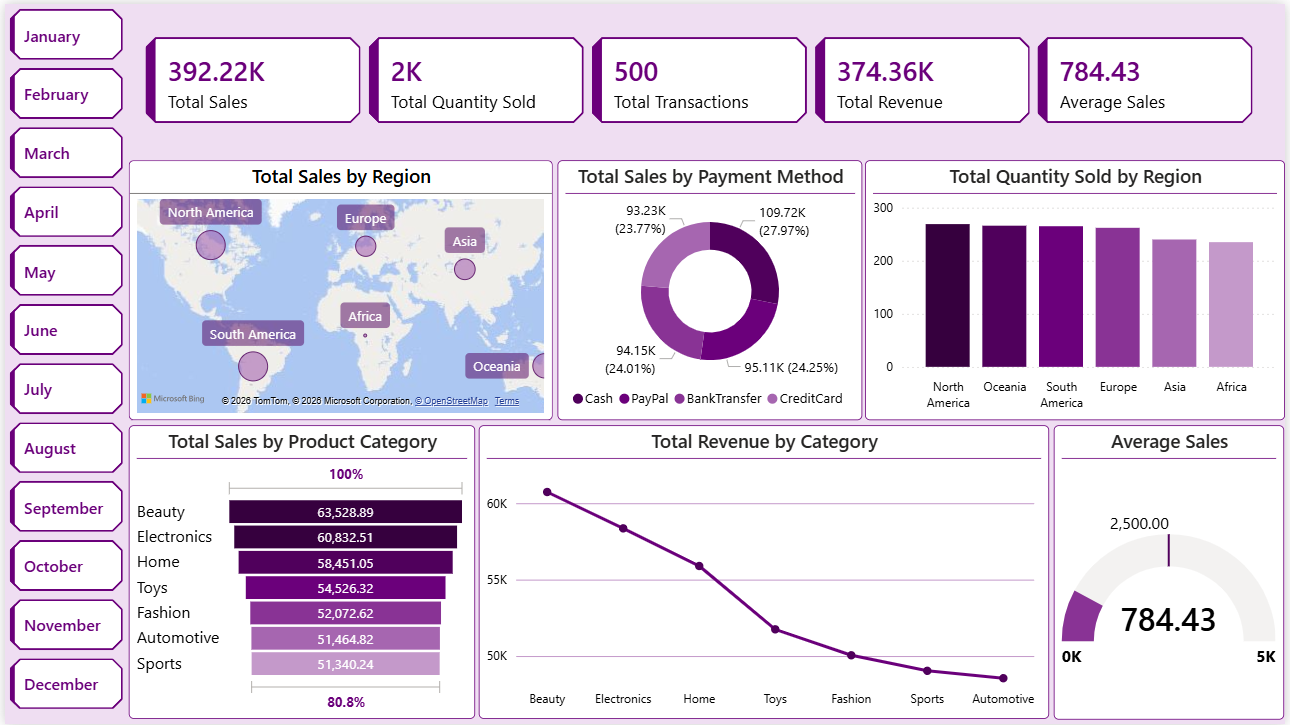Screen dimensions: 1290x725
Task: Click the Total Sales KPI card
Action: pos(253,80)
